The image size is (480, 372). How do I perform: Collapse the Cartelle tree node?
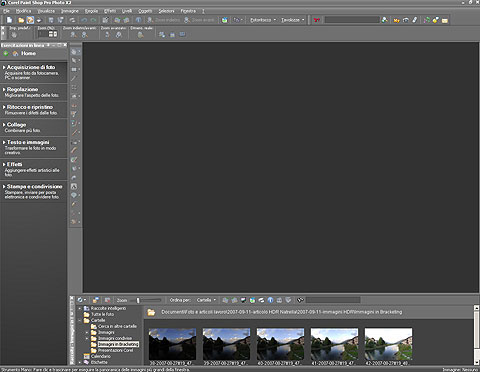[80, 320]
